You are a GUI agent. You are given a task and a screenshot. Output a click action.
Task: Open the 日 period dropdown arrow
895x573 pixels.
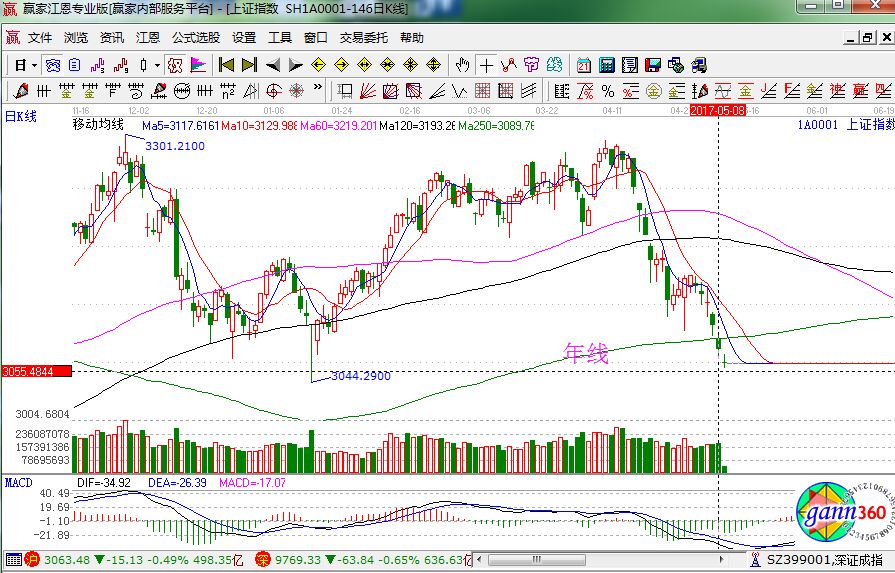point(33,65)
